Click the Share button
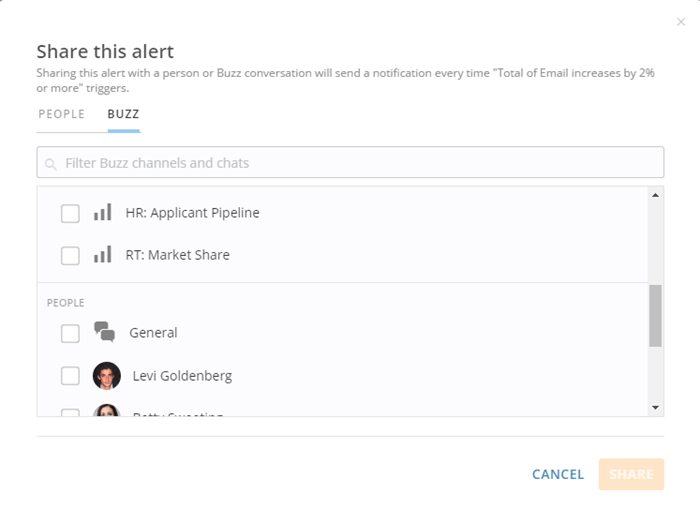This screenshot has height=523, width=700. [x=631, y=474]
